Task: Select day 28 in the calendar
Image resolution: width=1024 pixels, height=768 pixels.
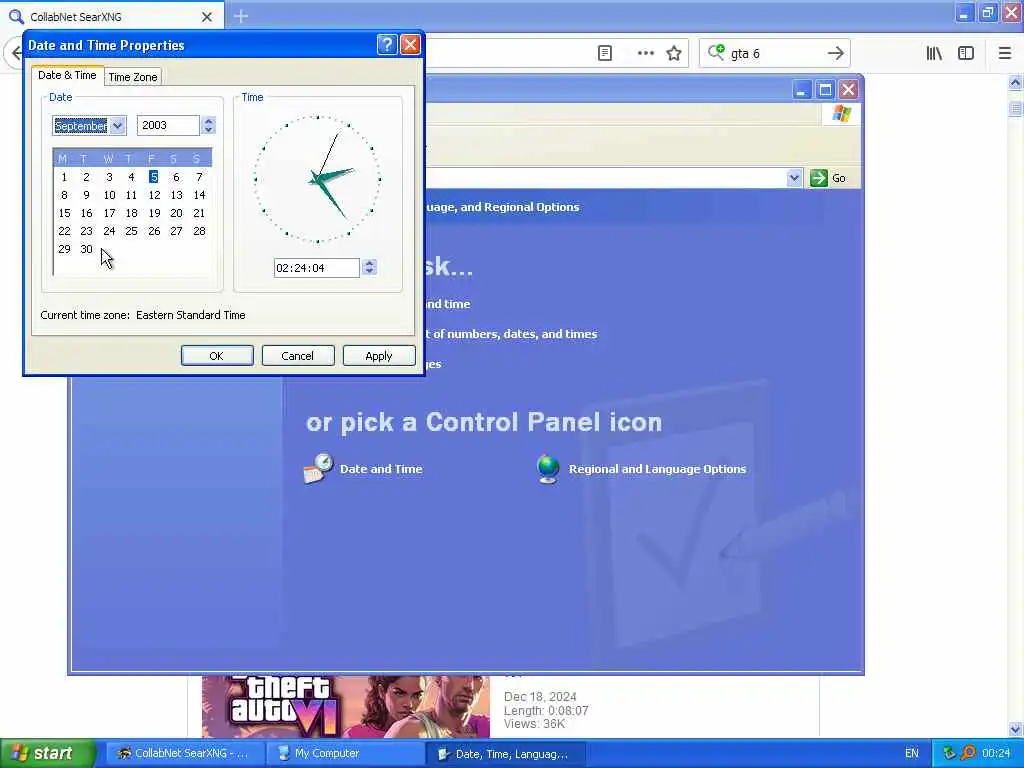Action: [199, 231]
